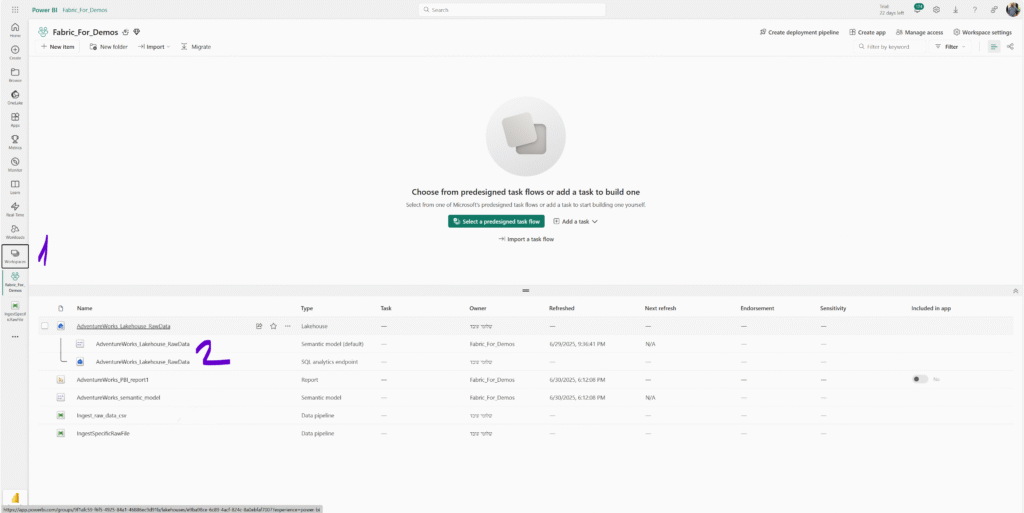Sort by the Owner column header
The width and height of the screenshot is (1024, 513).
click(477, 308)
